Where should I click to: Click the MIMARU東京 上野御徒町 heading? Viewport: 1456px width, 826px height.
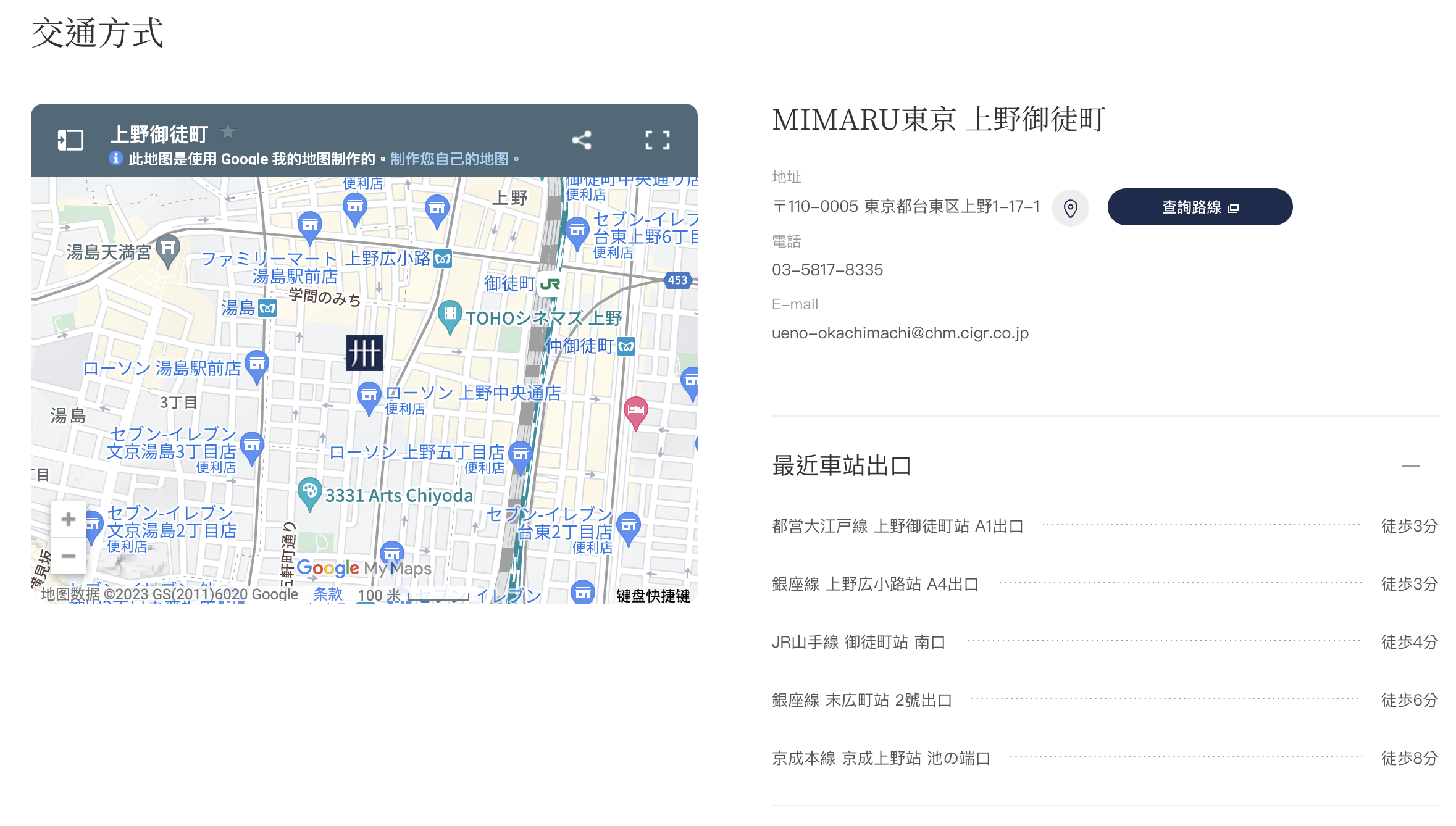(939, 119)
